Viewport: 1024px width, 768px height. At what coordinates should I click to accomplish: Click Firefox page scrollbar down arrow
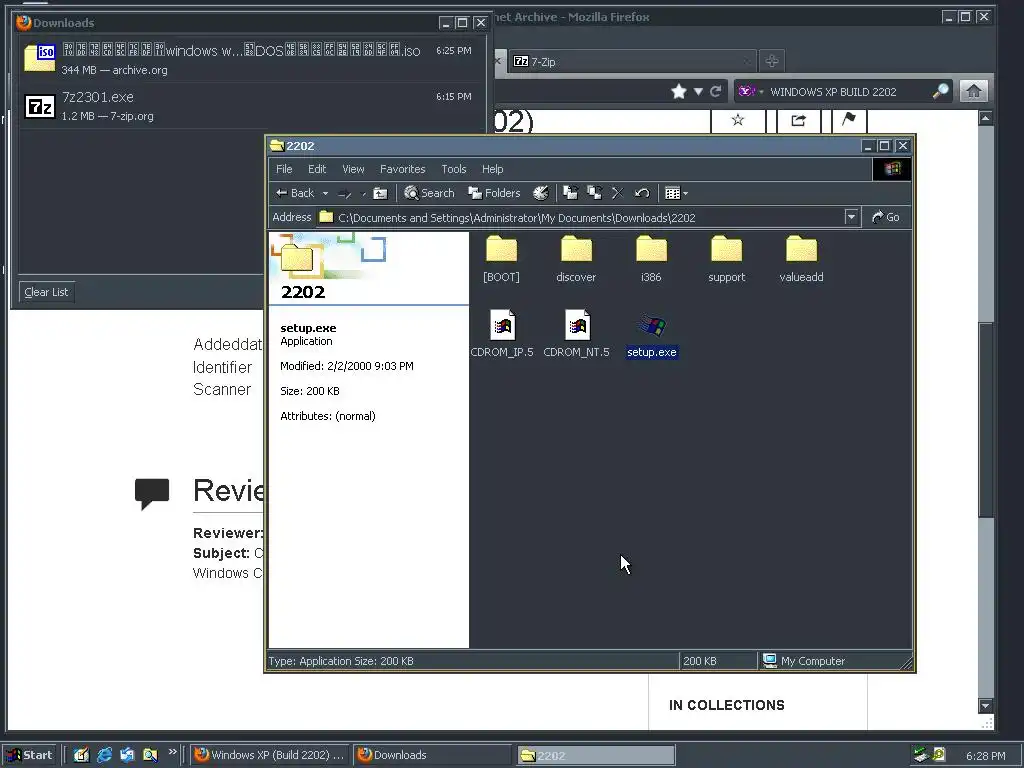[985, 706]
